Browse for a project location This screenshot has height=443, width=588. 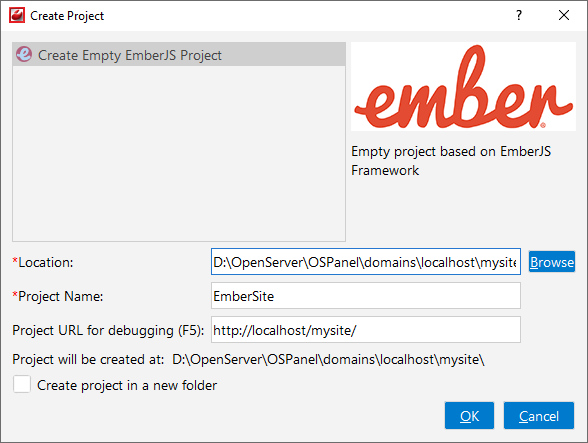[552, 261]
